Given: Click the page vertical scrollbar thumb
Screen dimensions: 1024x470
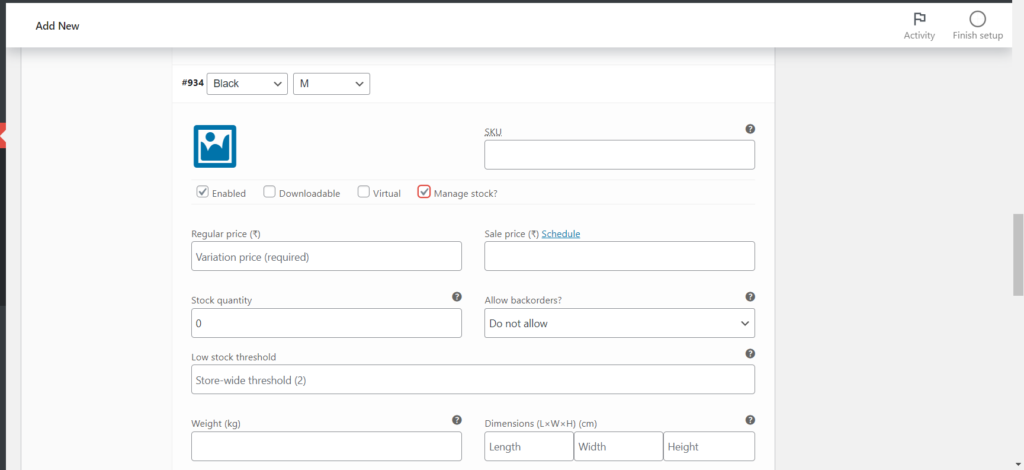Looking at the screenshot, I should [1018, 240].
